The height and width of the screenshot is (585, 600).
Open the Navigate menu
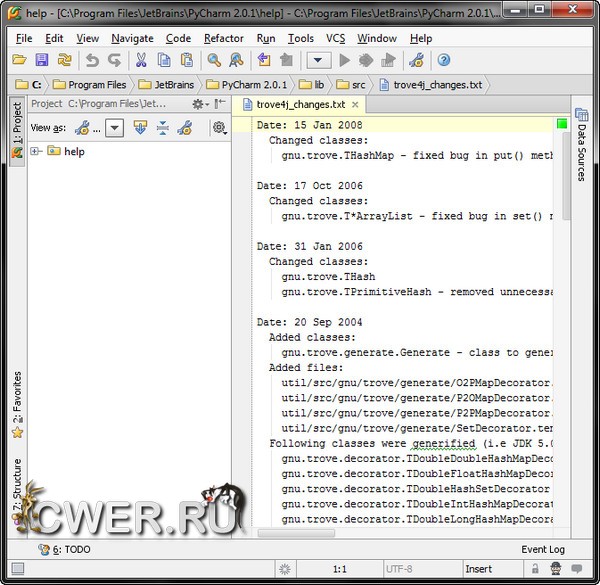click(132, 38)
